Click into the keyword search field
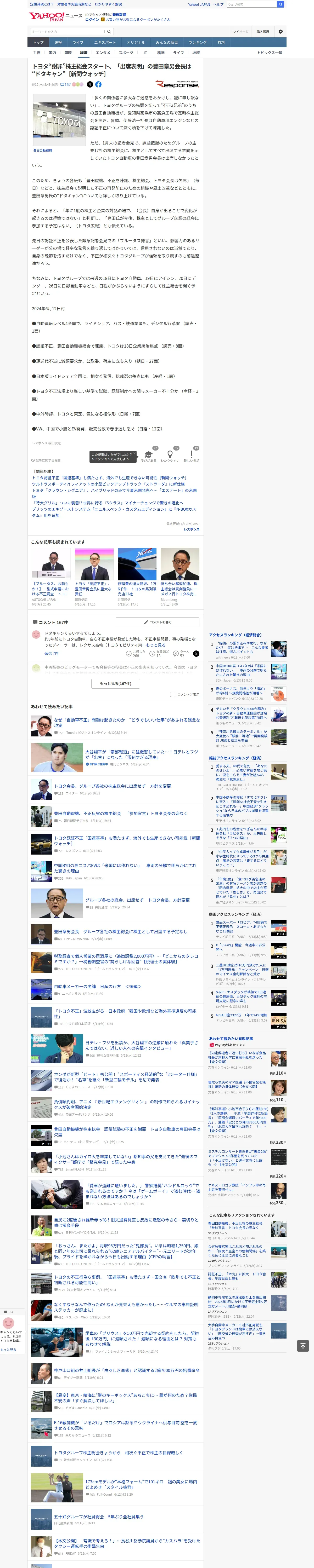Screen dimensions: 314x1568 coord(67,32)
